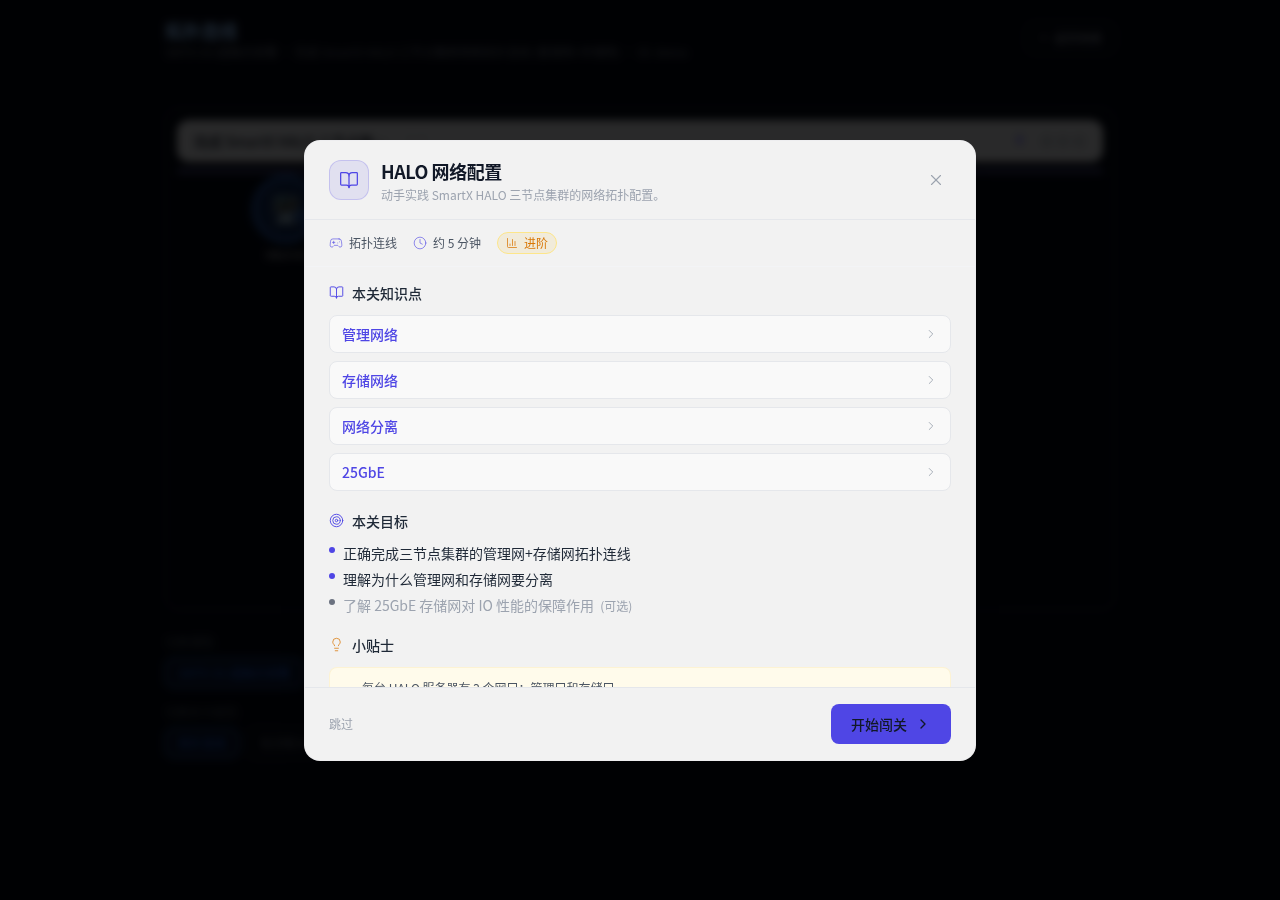Select the optional 25GbE 存储网 goal text
Screen dimensions: 1280x900
tap(468, 606)
